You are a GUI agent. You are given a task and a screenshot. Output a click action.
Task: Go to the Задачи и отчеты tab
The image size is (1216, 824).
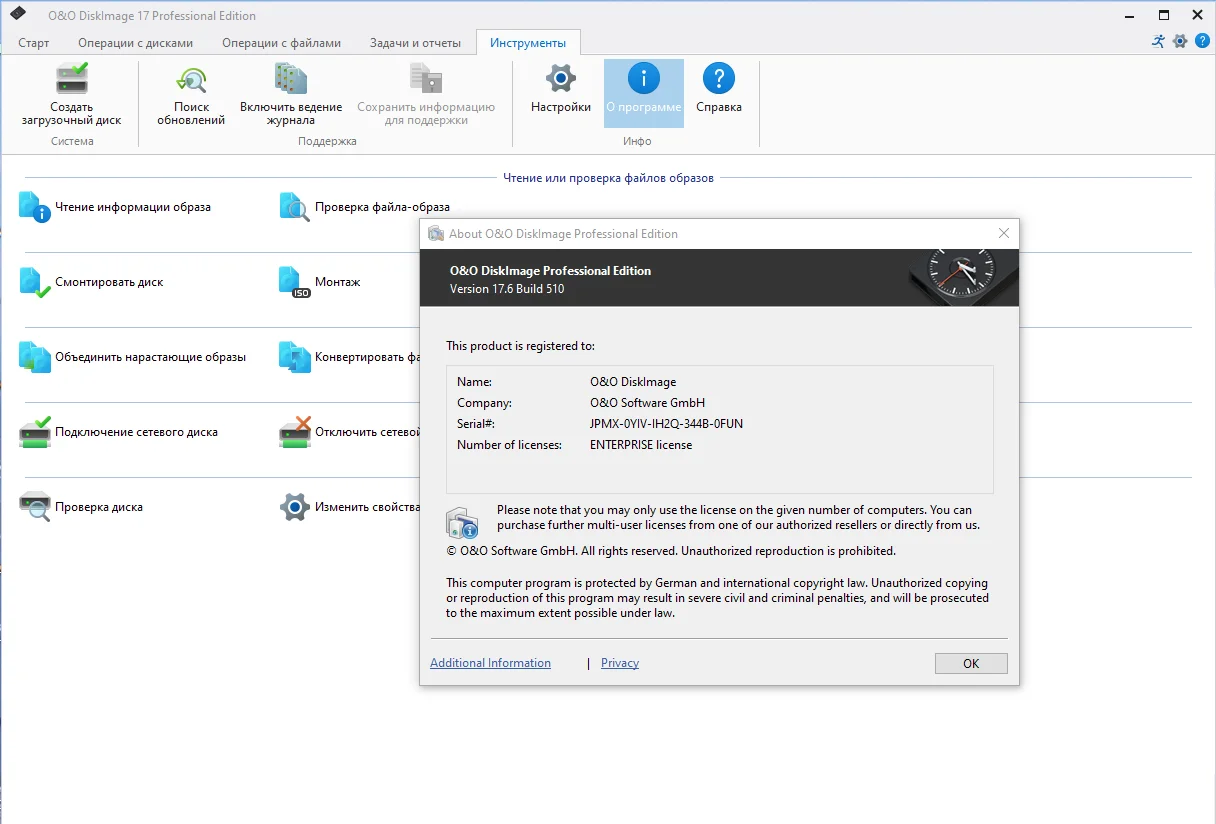(x=415, y=43)
